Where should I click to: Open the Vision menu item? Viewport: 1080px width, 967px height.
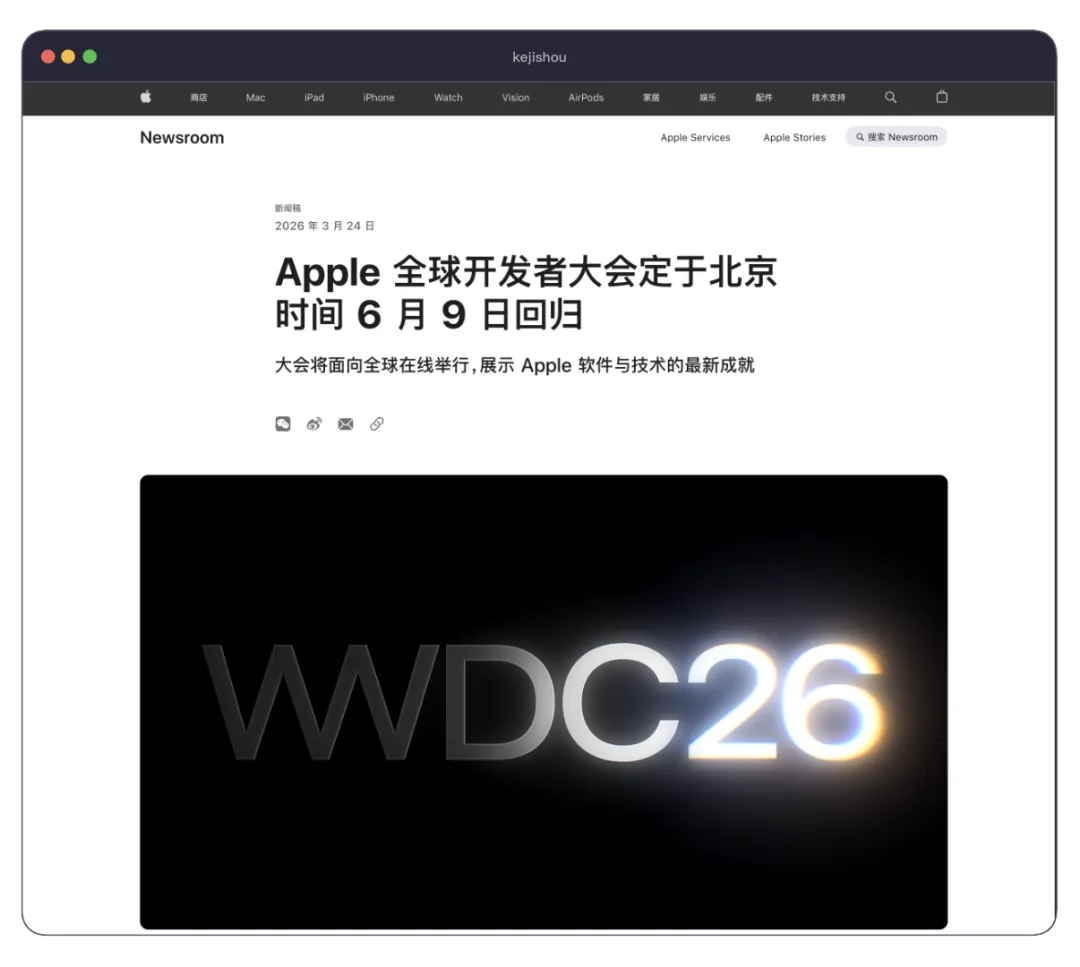pos(516,98)
